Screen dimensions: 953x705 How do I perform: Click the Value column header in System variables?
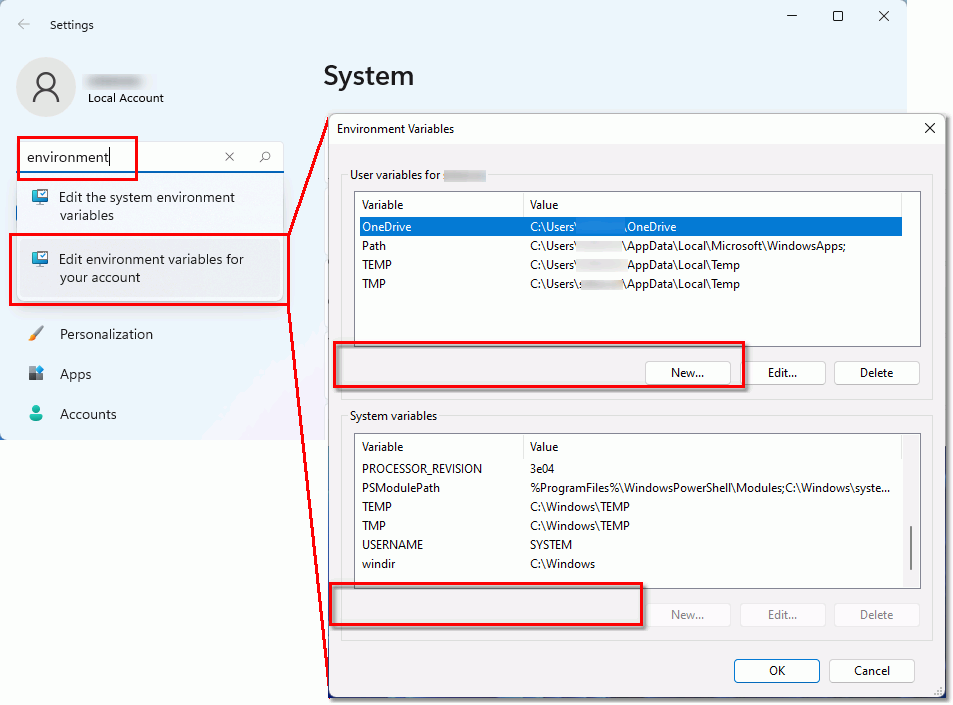pos(712,447)
